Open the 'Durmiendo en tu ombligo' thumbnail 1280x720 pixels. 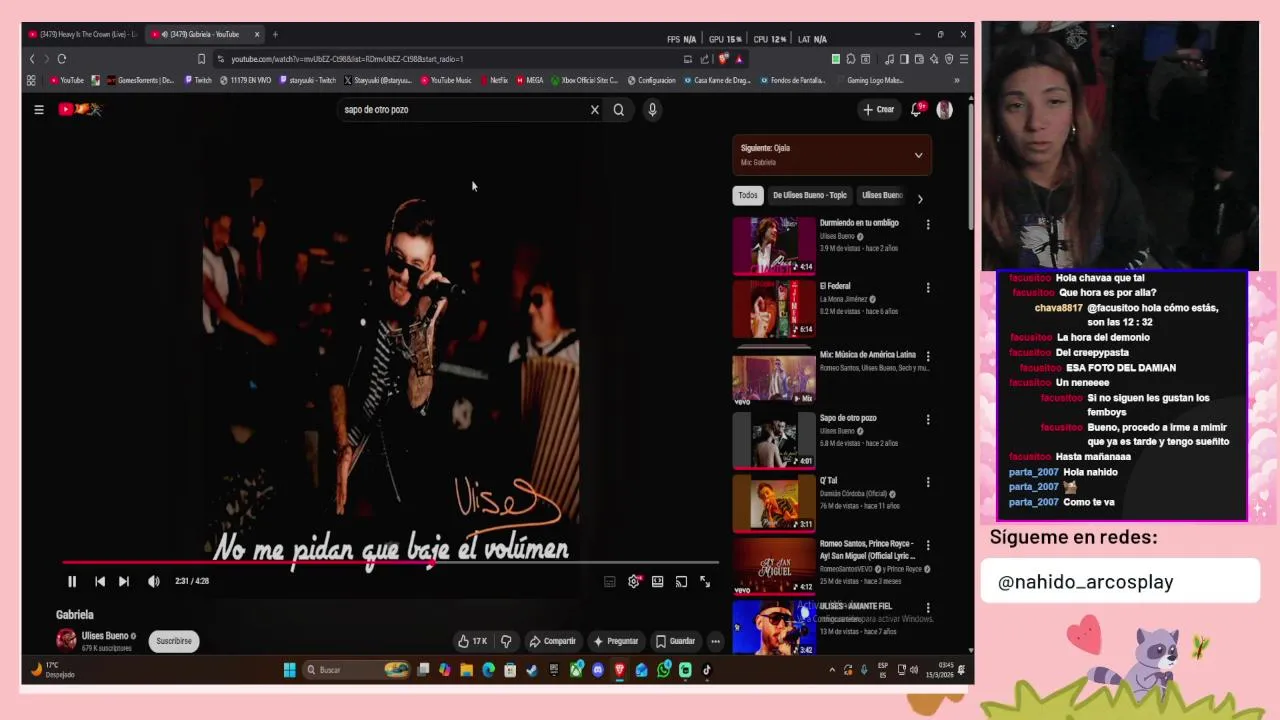[774, 245]
